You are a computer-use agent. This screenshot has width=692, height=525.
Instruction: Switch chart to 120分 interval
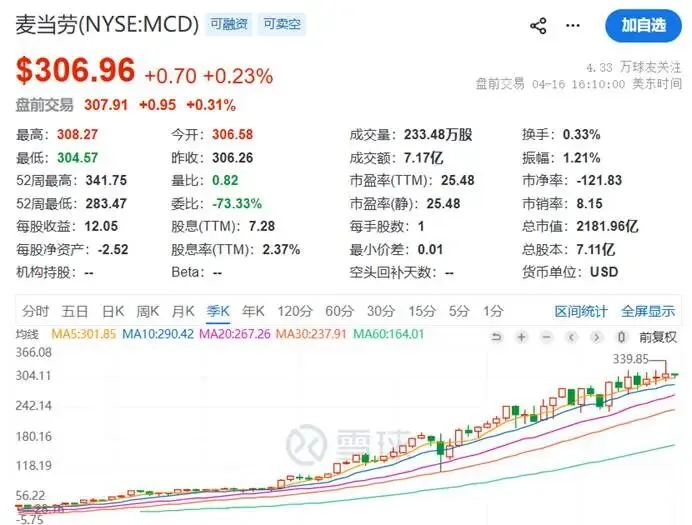pos(295,311)
